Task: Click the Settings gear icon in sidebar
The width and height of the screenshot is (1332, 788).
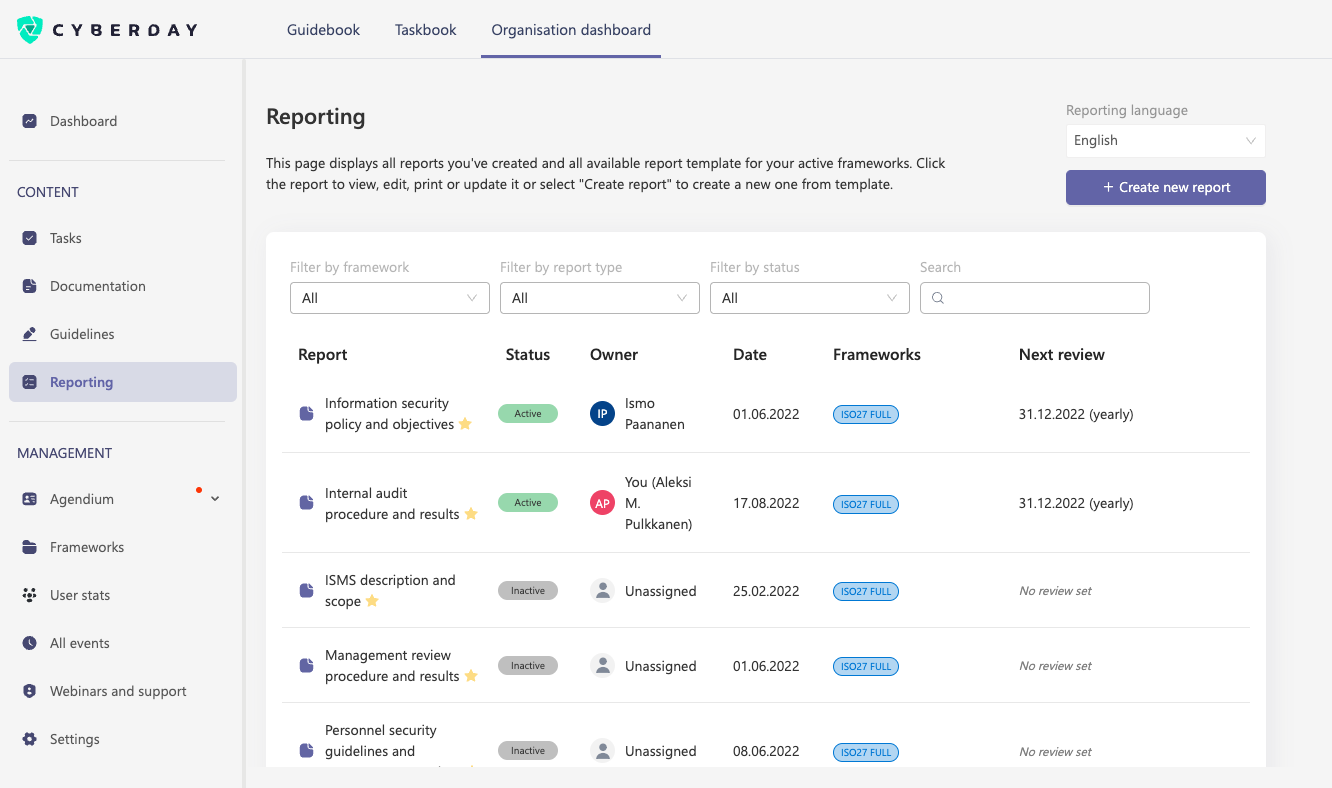Action: (x=30, y=739)
